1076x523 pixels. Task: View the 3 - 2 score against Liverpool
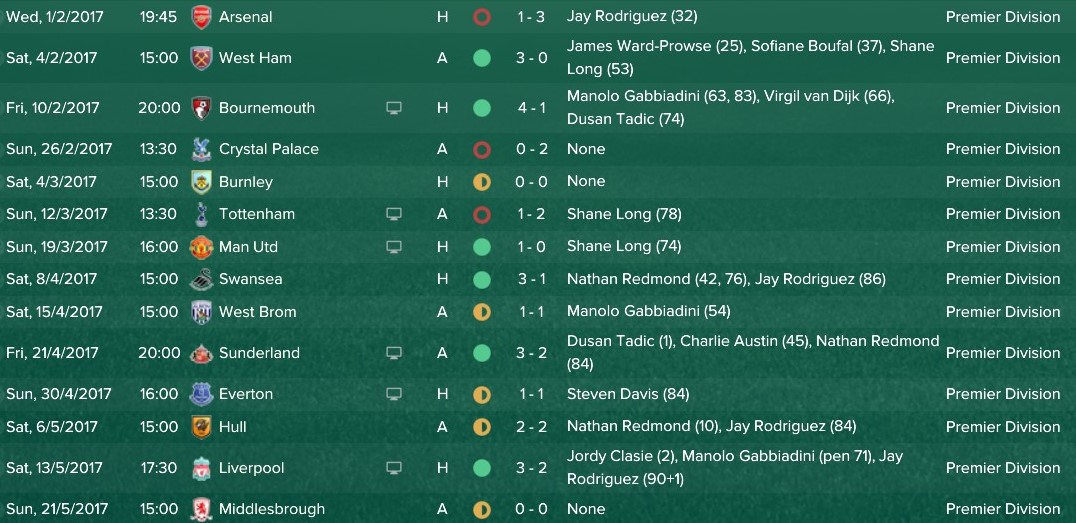(x=532, y=468)
